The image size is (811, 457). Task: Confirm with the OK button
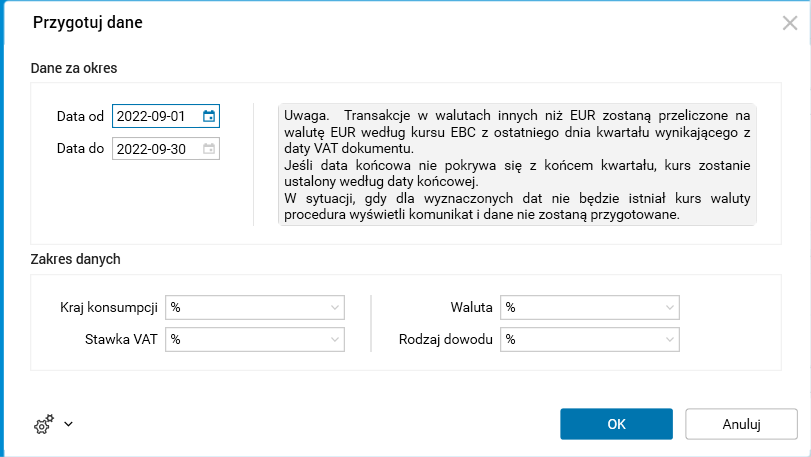tap(616, 424)
